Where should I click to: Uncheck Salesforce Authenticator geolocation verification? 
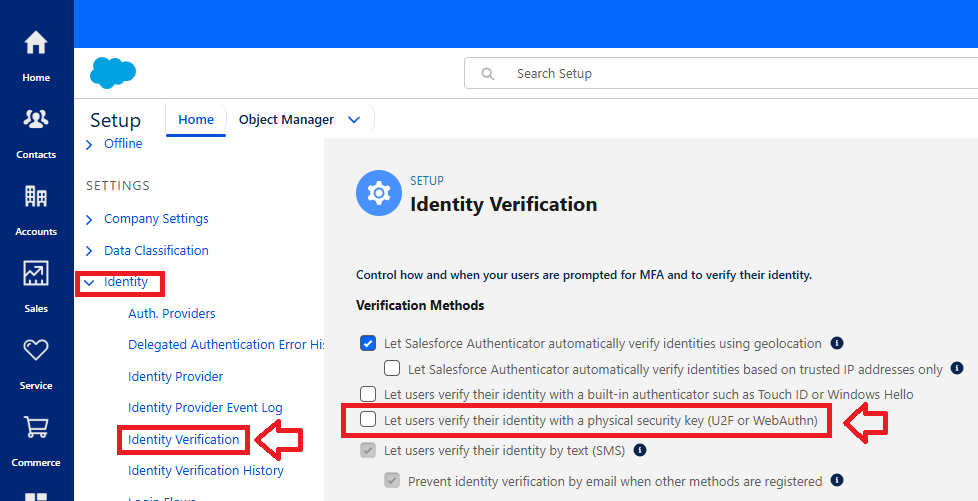pos(368,343)
